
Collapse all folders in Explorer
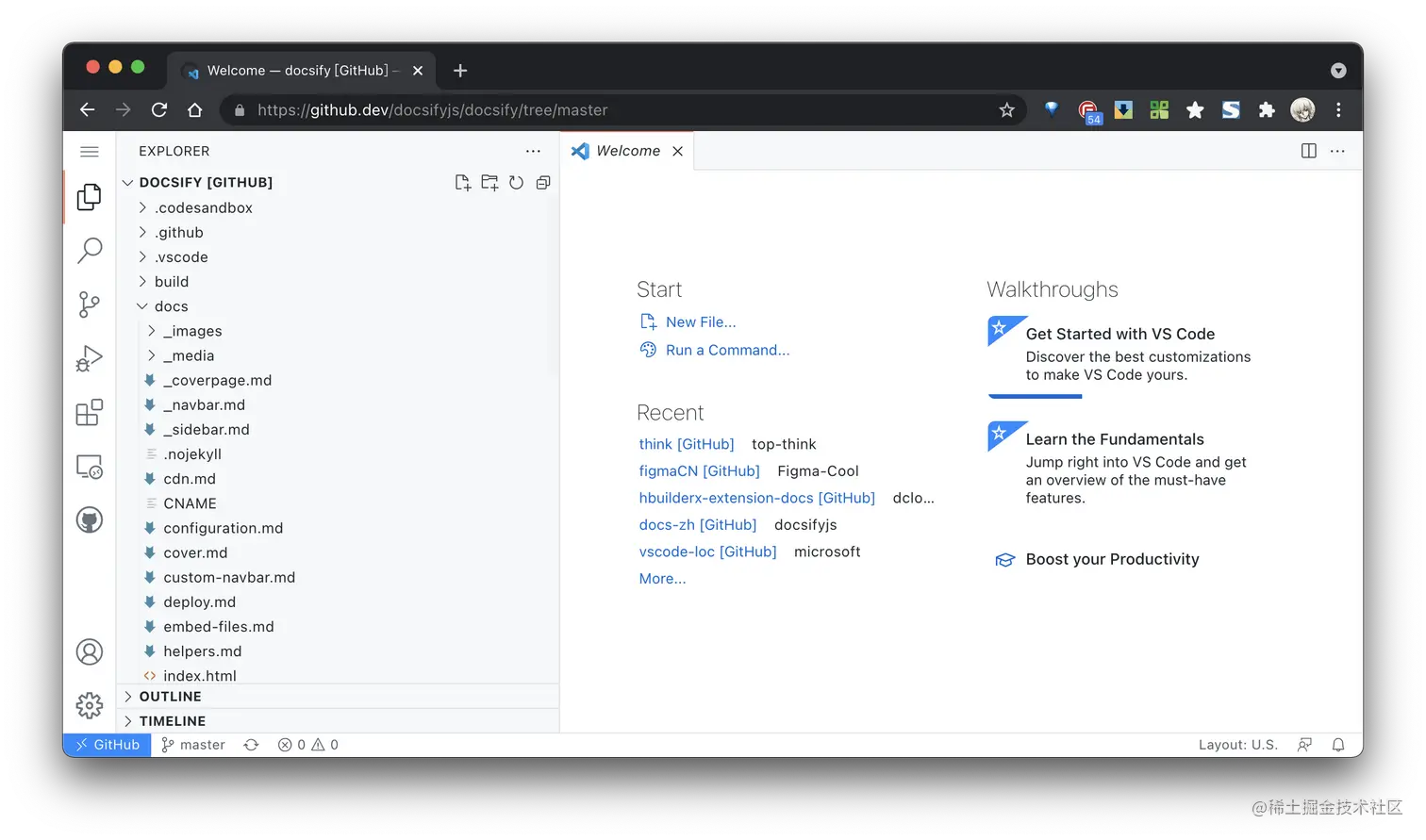click(x=543, y=183)
